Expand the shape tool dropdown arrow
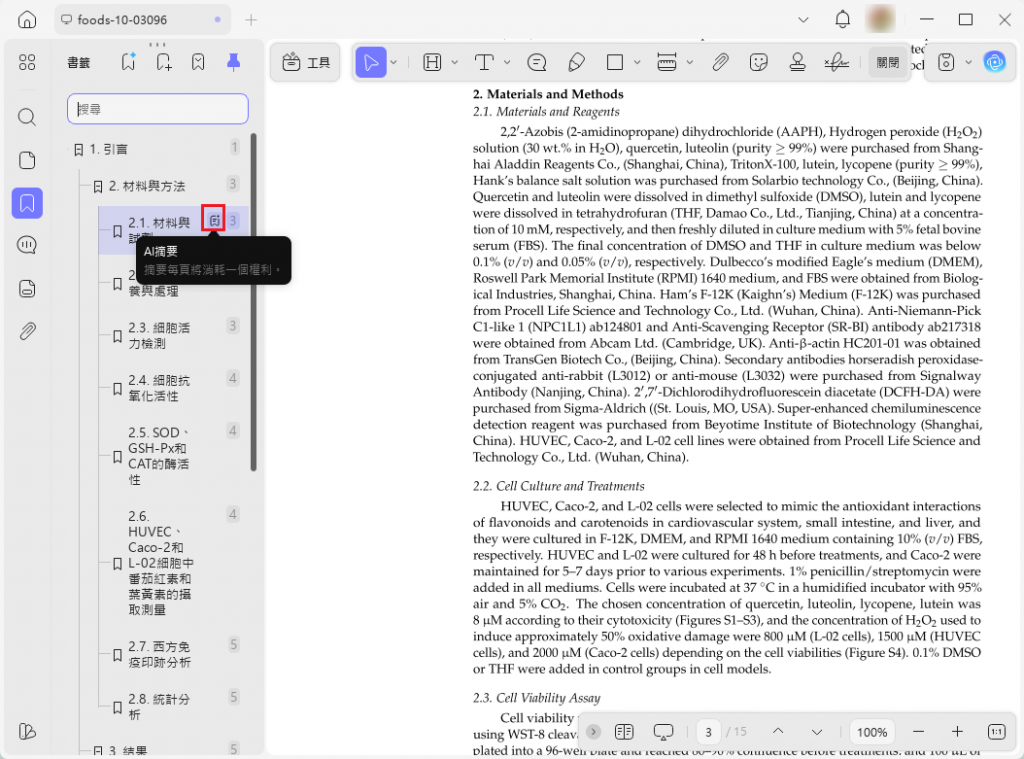Viewport: 1024px width, 759px height. pyautogui.click(x=637, y=63)
